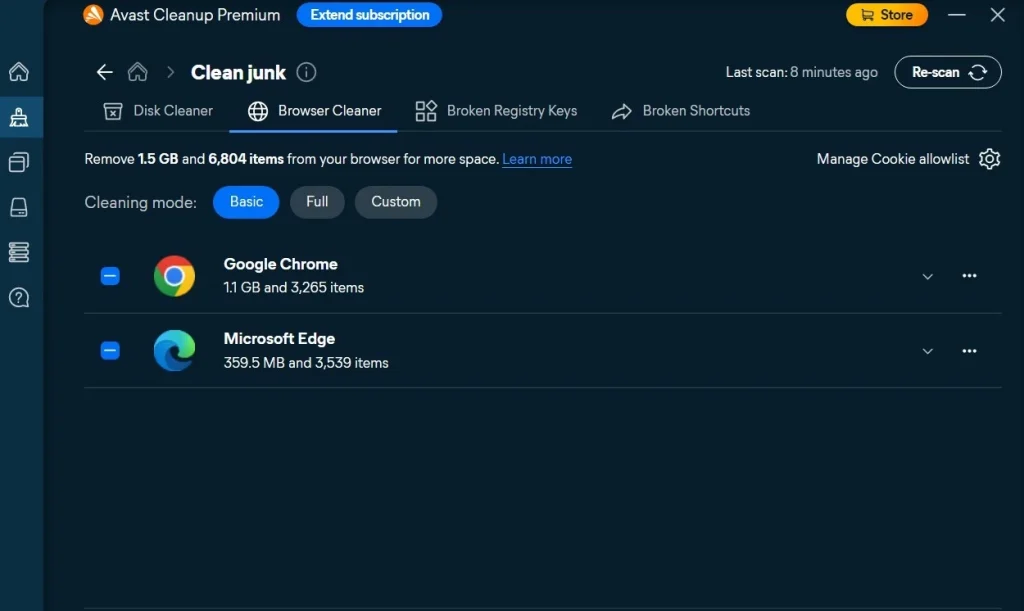1024x611 pixels.
Task: Select Full cleaning mode
Action: pos(317,202)
